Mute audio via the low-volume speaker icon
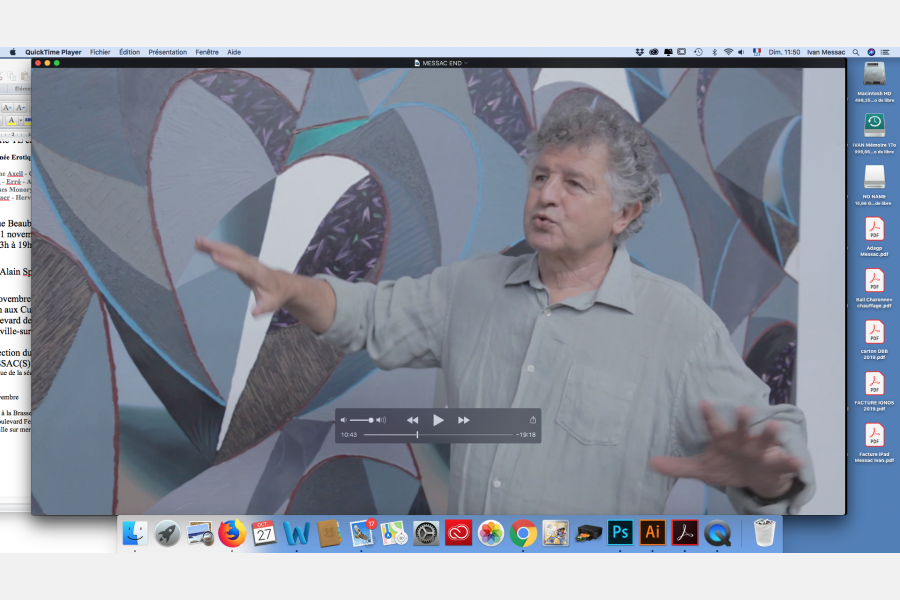 (x=344, y=420)
